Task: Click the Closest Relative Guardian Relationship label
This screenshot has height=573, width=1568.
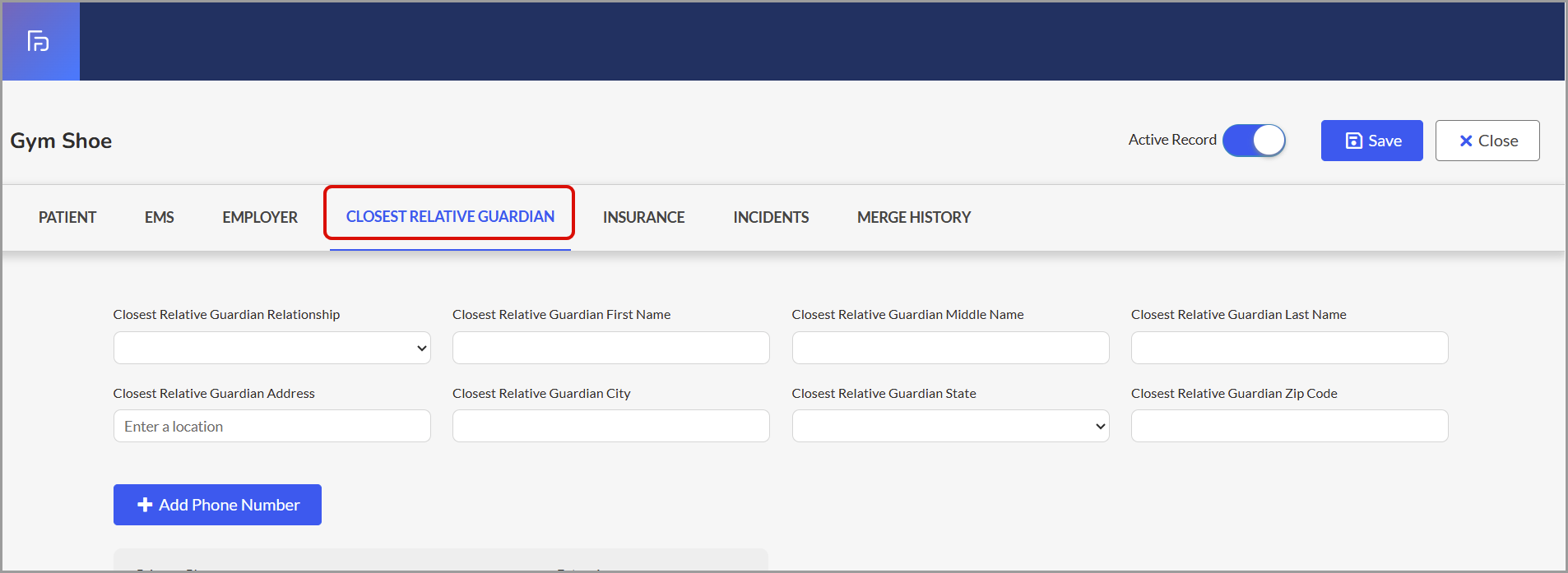Action: click(226, 315)
